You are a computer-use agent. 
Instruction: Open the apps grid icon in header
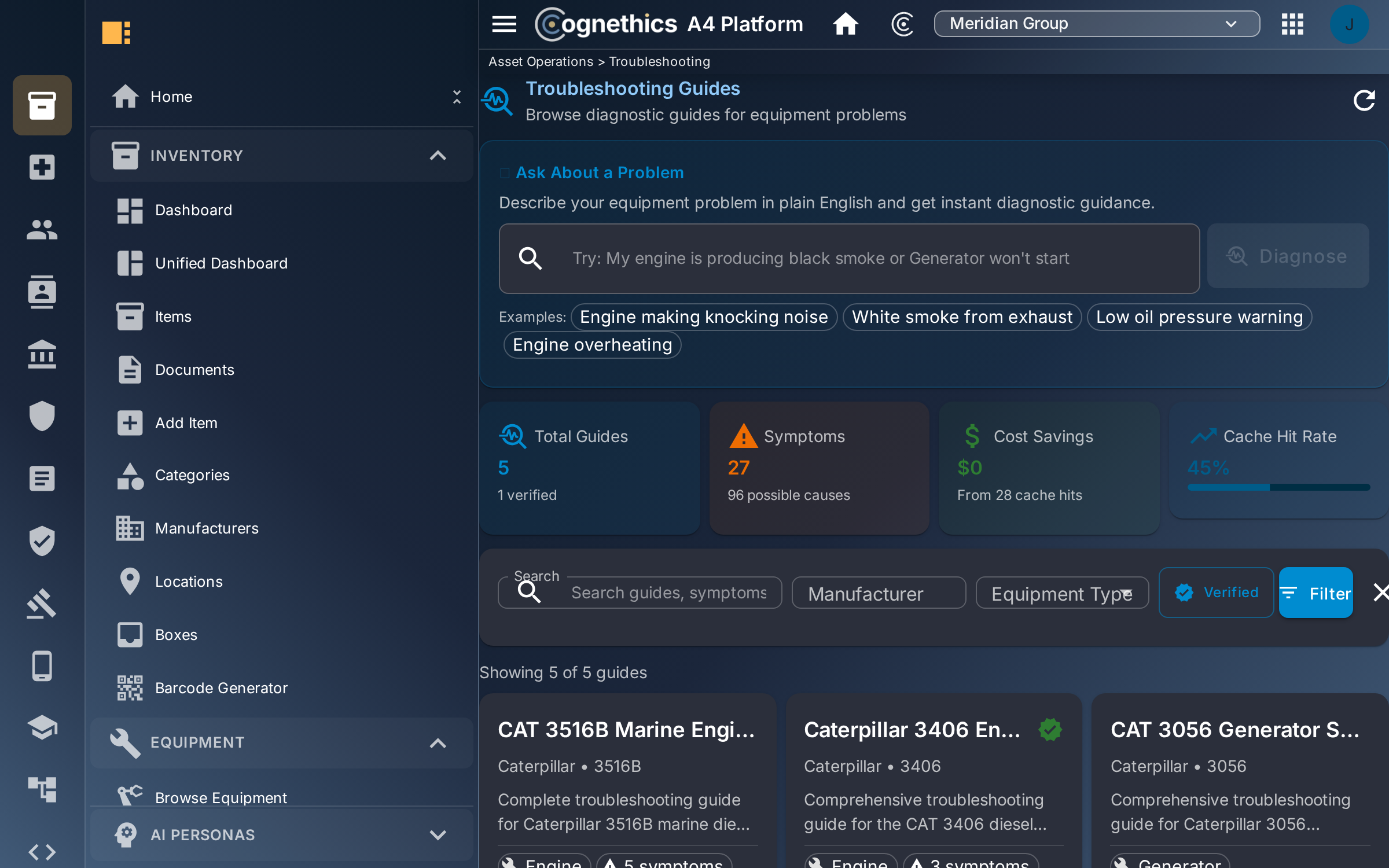(1292, 24)
